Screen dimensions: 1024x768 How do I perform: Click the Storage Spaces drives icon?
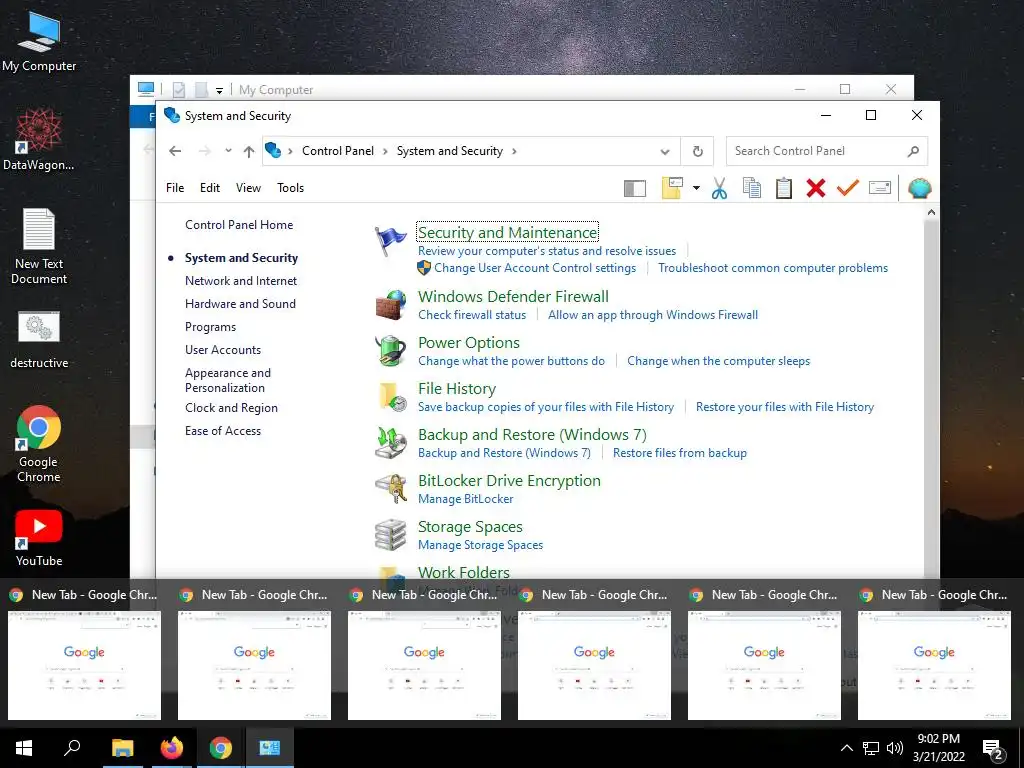[391, 535]
